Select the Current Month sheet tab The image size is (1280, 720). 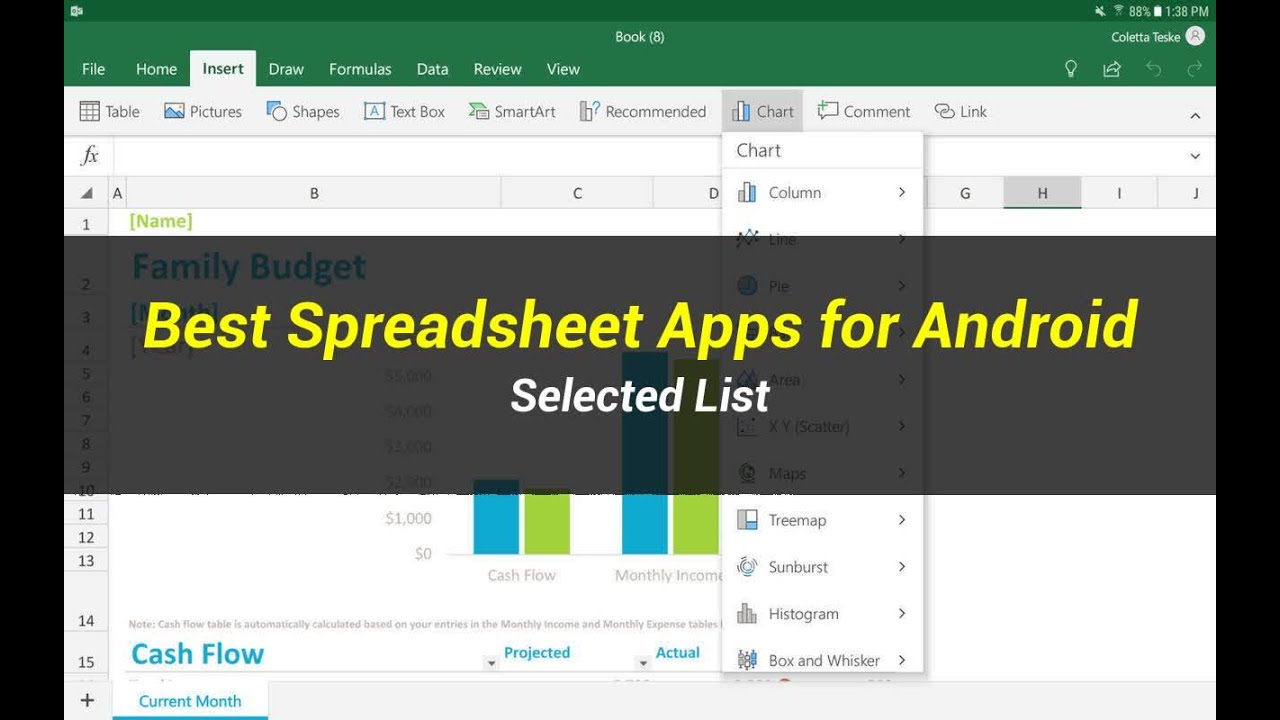190,701
